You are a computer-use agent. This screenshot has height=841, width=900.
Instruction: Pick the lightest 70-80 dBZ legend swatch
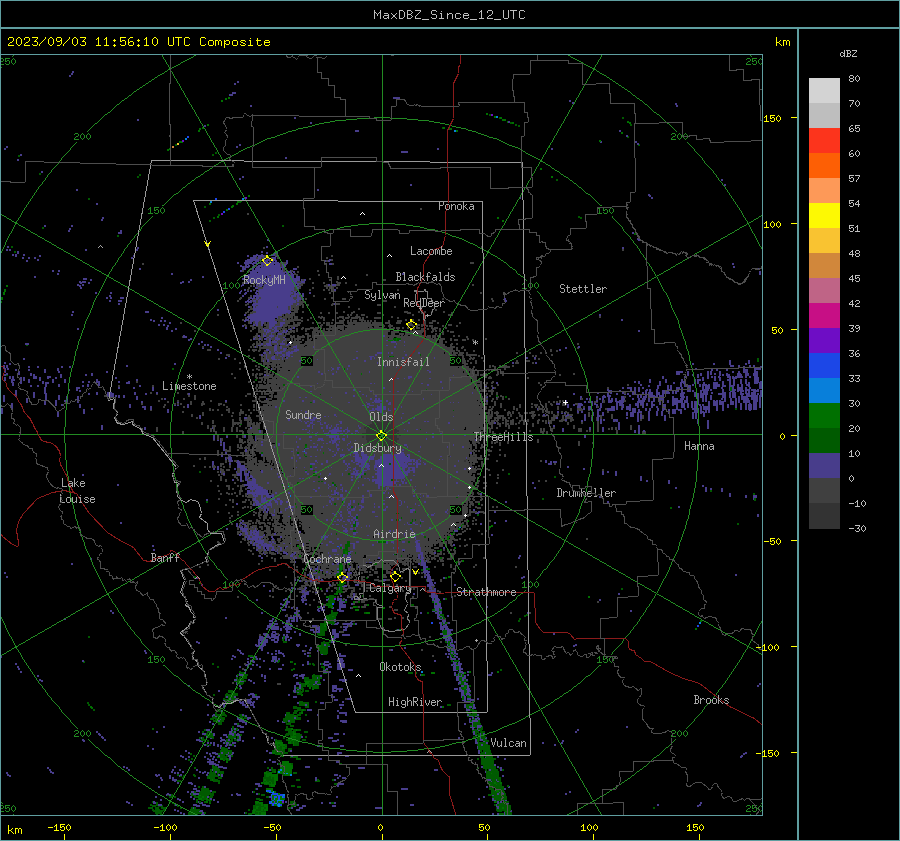point(824,91)
